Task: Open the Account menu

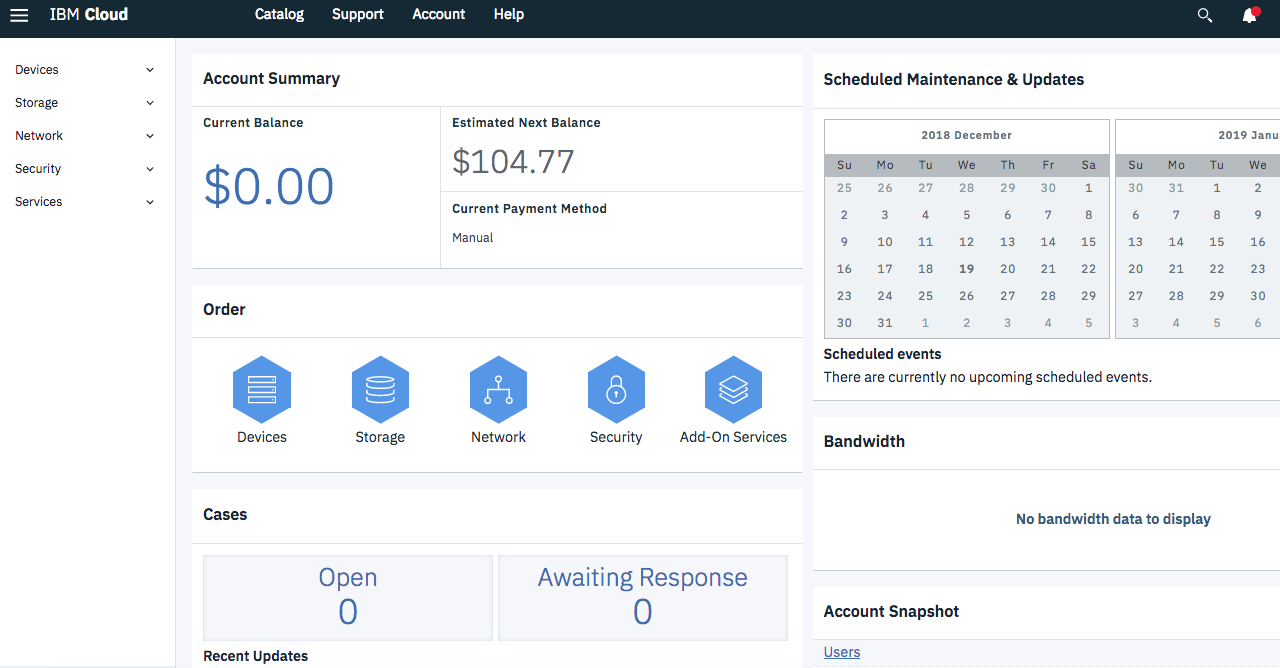Action: tap(438, 14)
